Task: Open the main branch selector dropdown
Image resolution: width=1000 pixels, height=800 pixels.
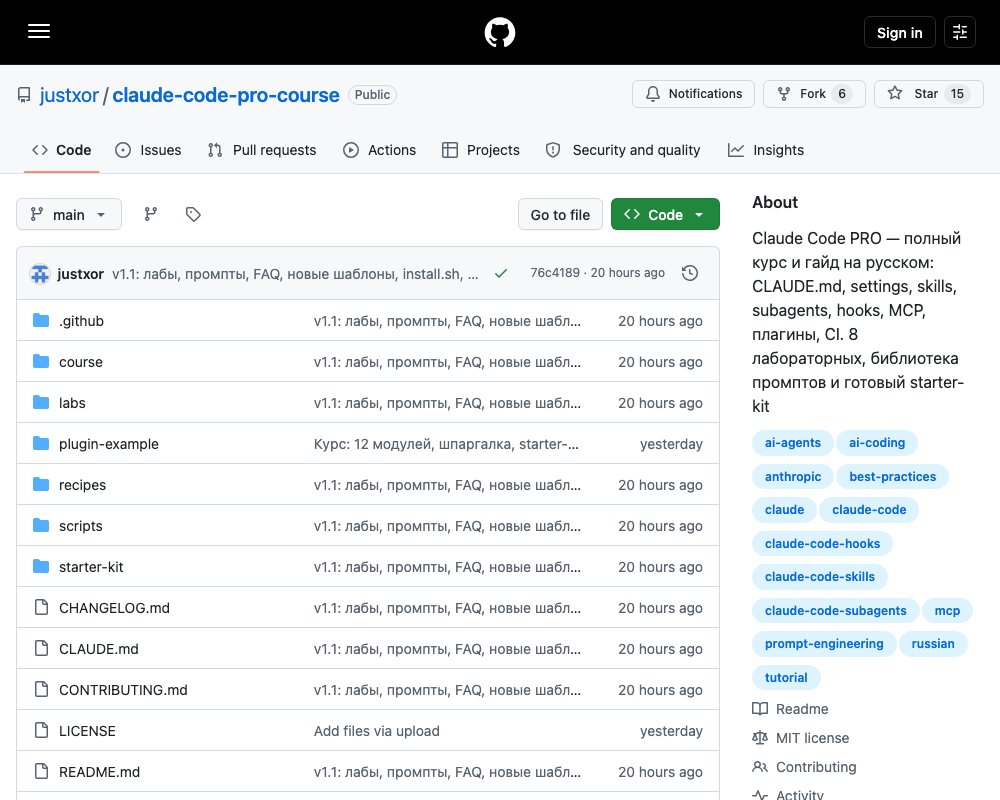Action: point(69,214)
